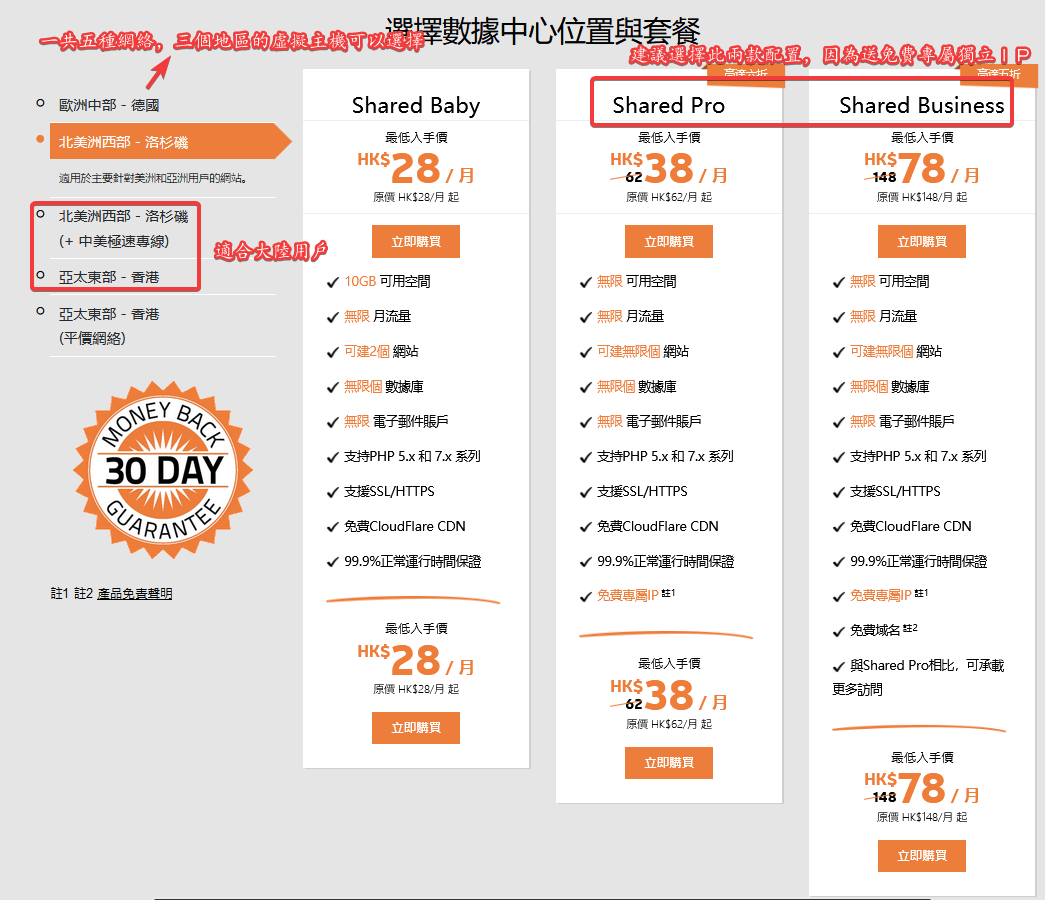Viewport: 1045px width, 900px height.
Task: Click 支援SSL/HTTPS in the Shared Baby plan
Action: click(389, 491)
